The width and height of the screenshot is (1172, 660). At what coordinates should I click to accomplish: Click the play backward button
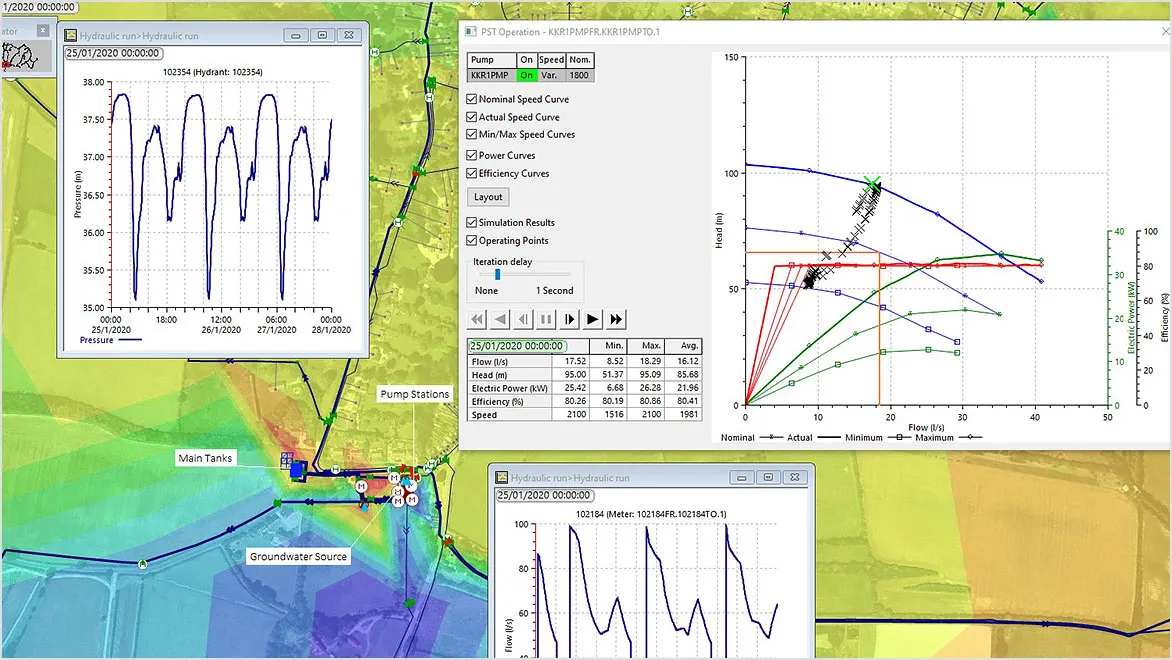(x=500, y=319)
